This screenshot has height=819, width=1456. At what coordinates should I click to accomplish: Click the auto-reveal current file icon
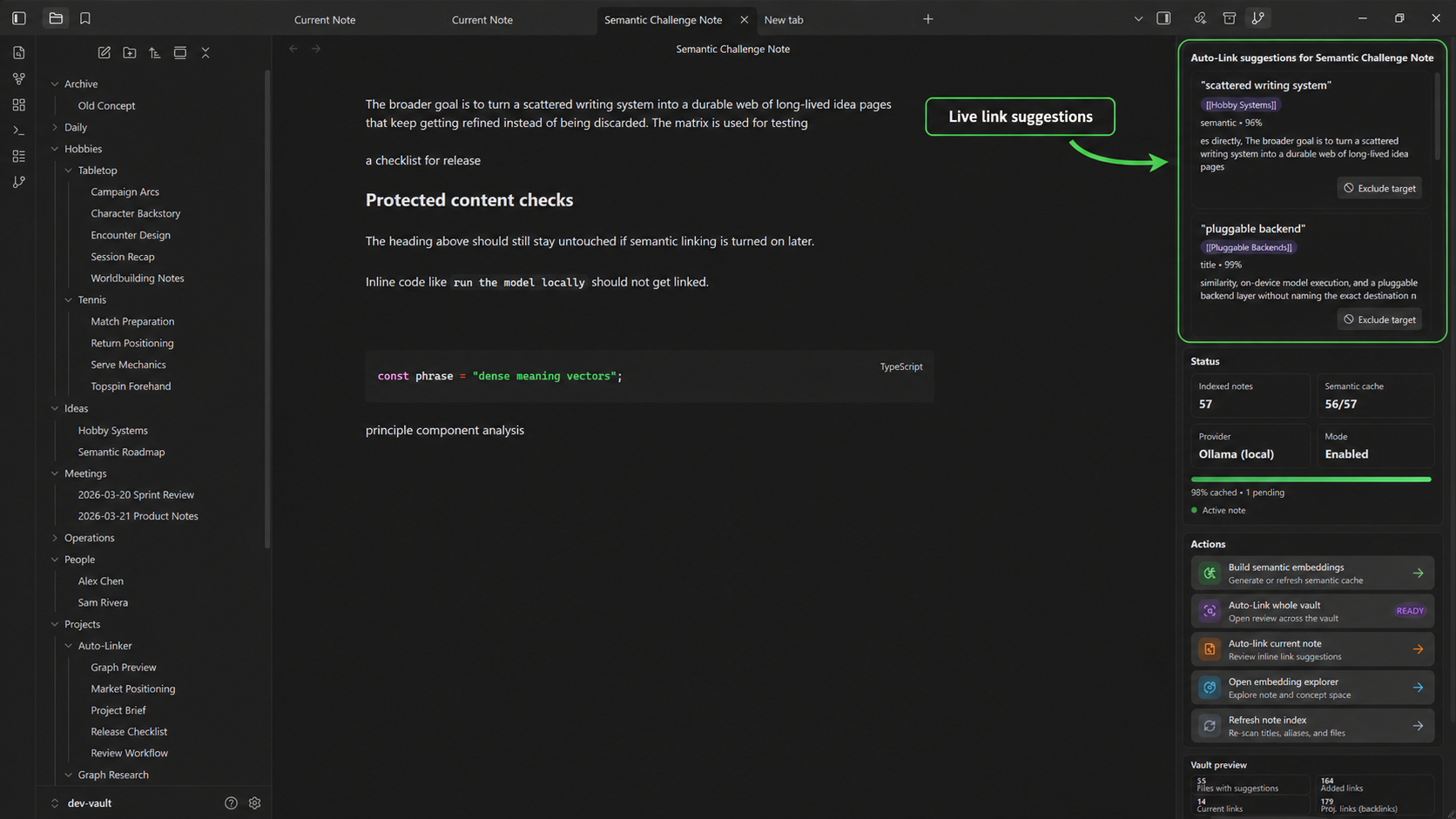[180, 53]
